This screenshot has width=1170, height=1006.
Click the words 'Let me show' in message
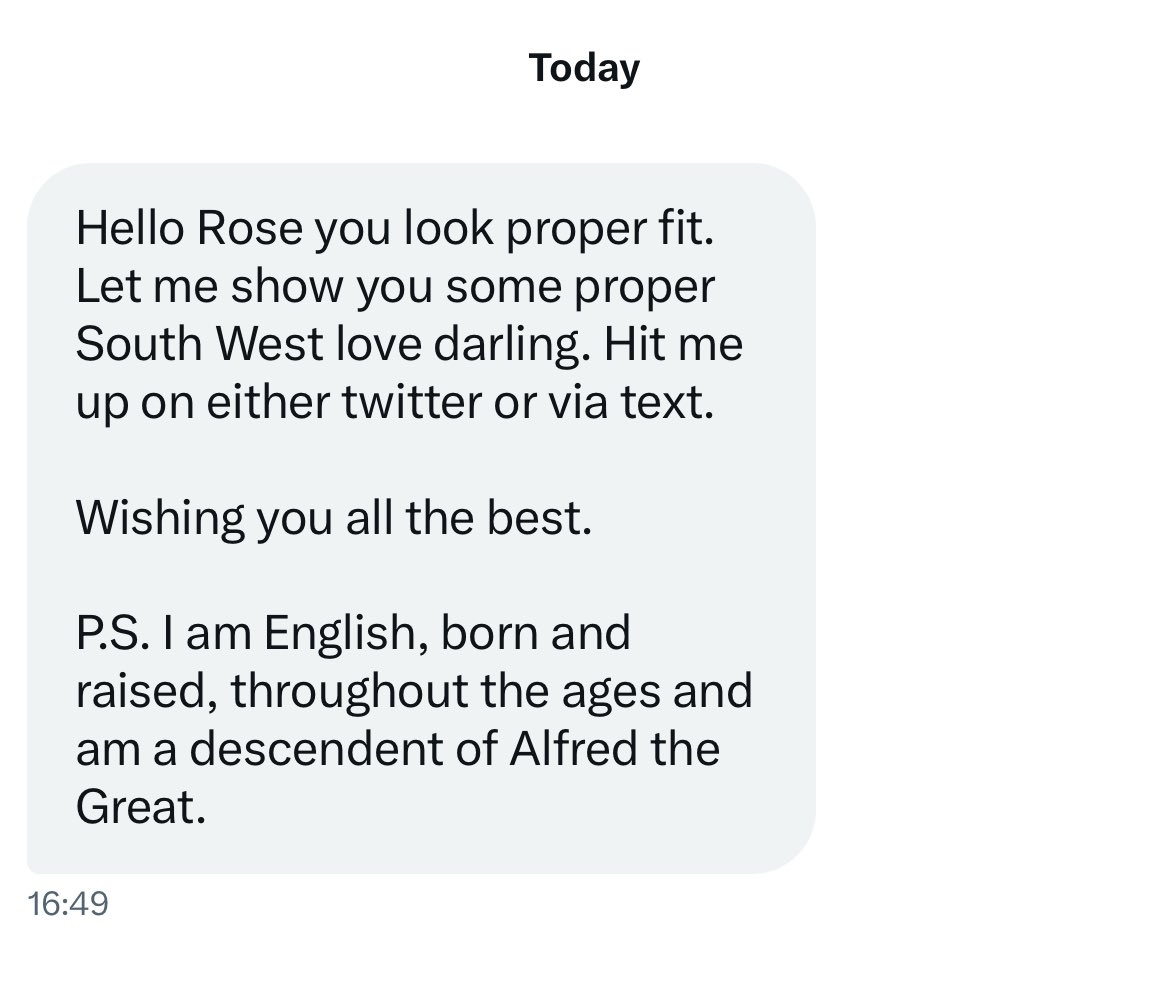point(210,286)
